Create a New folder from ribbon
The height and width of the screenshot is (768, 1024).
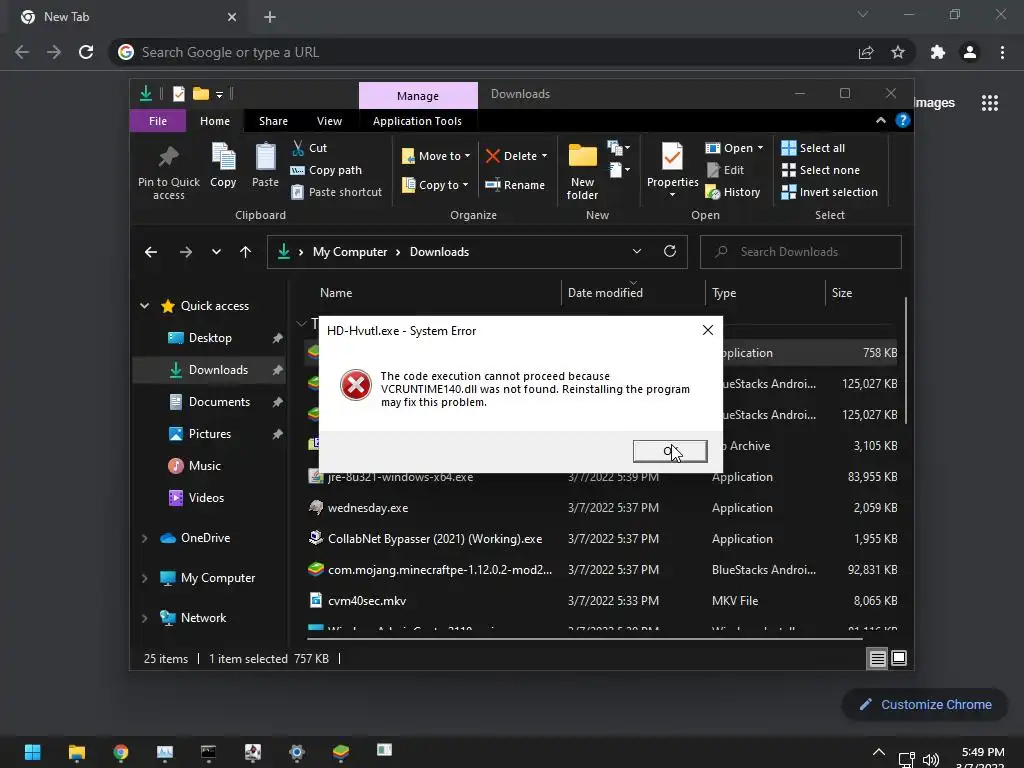click(583, 172)
